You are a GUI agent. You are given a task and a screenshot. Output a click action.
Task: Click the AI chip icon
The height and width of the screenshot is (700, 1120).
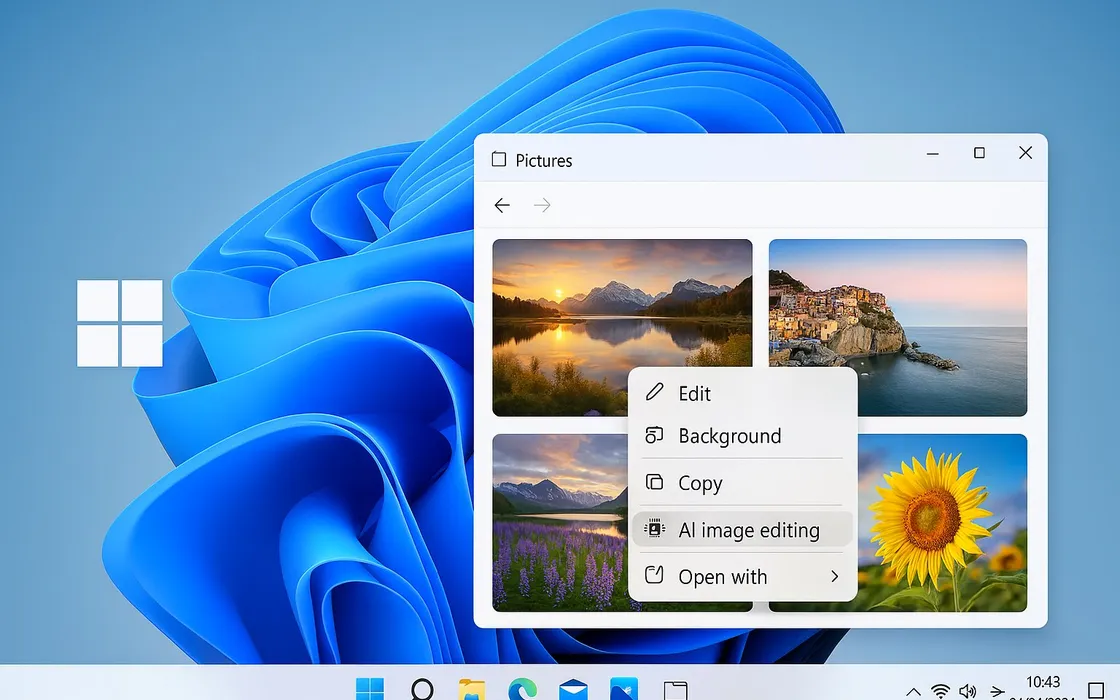(654, 529)
